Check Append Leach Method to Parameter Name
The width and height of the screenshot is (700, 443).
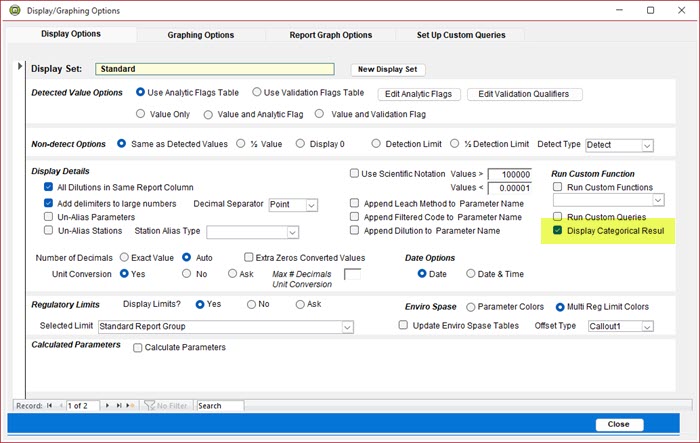(x=354, y=203)
